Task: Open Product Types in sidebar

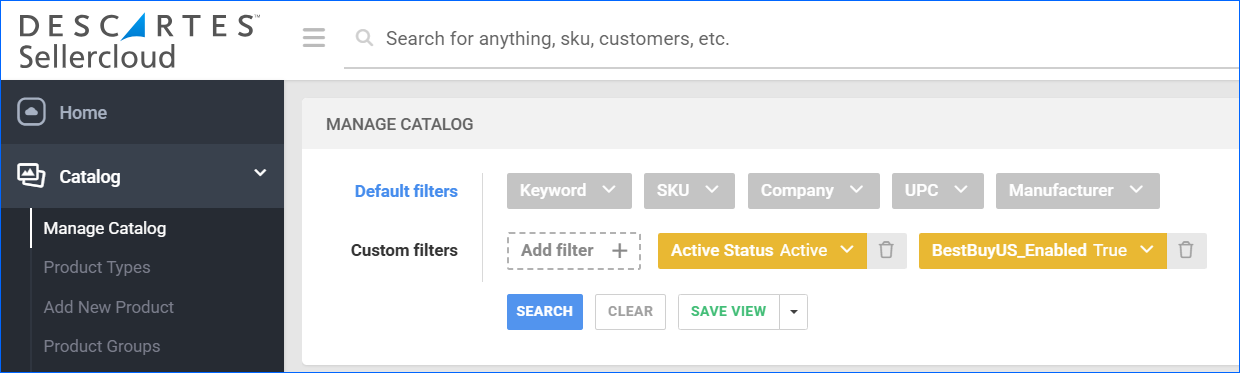Action: [97, 267]
